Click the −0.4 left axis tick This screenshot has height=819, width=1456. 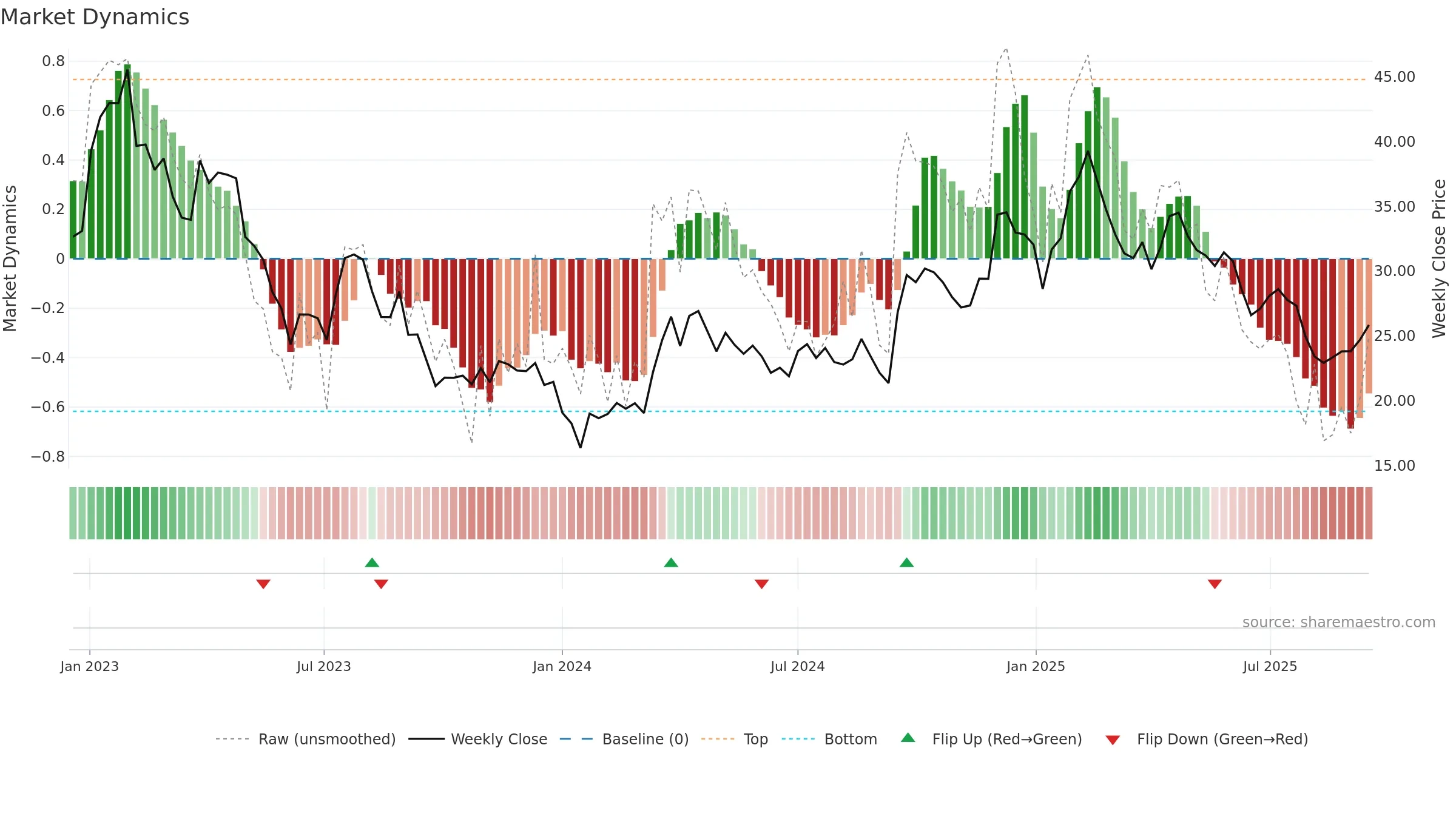(x=48, y=358)
